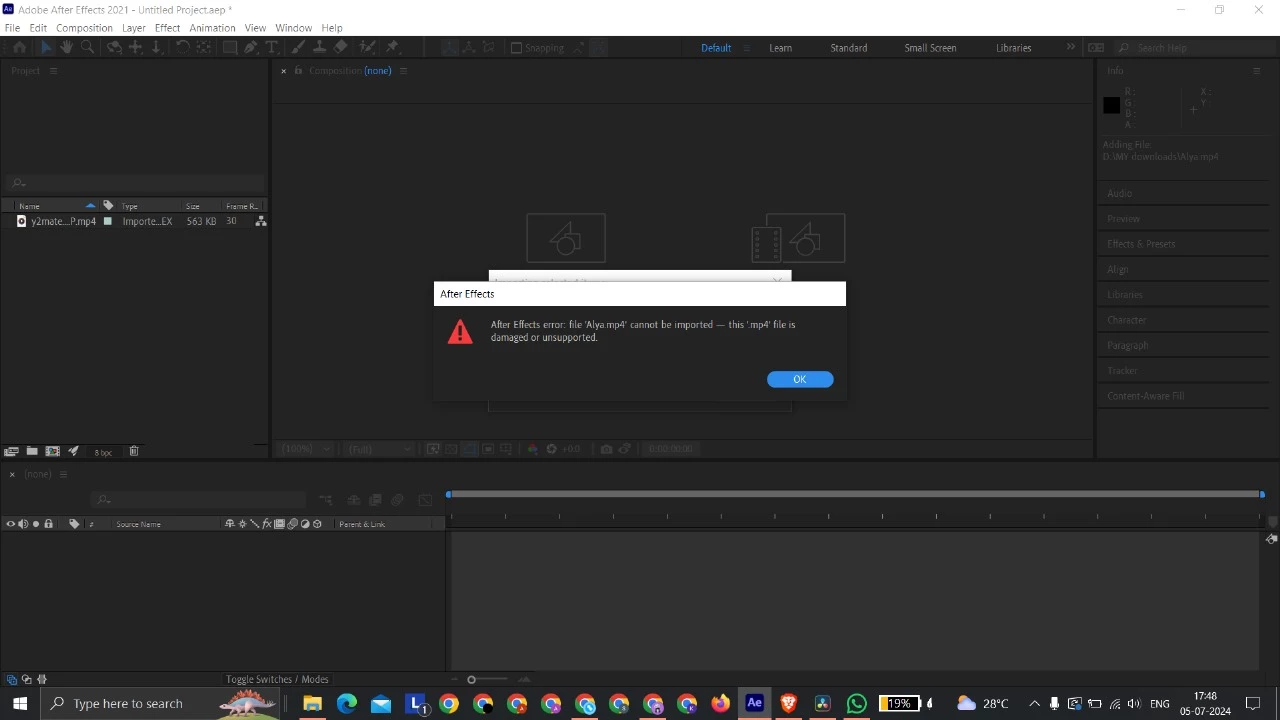Open the Layer menu

[x=134, y=28]
